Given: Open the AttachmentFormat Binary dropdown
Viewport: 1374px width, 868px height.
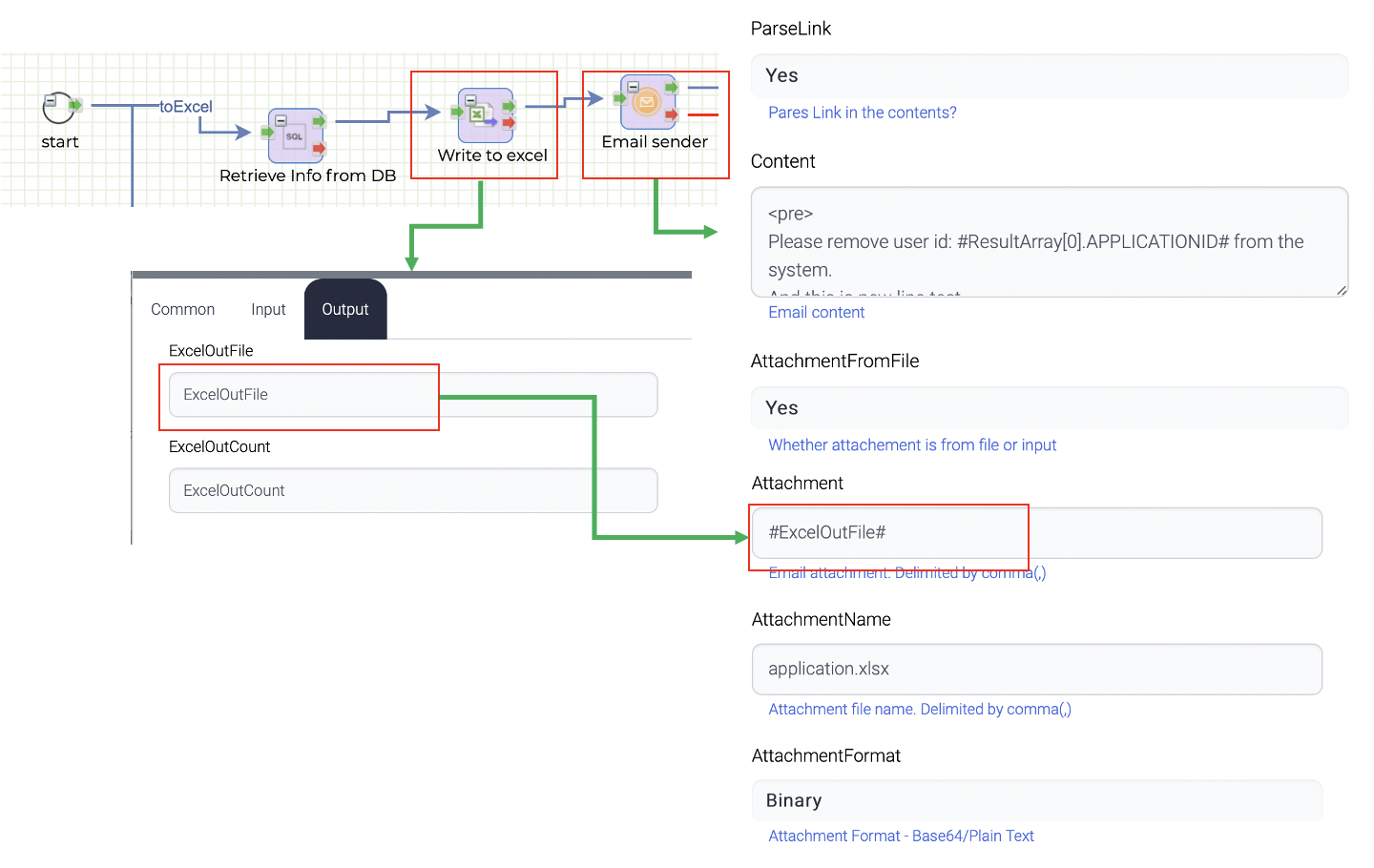Looking at the screenshot, I should click(1037, 800).
